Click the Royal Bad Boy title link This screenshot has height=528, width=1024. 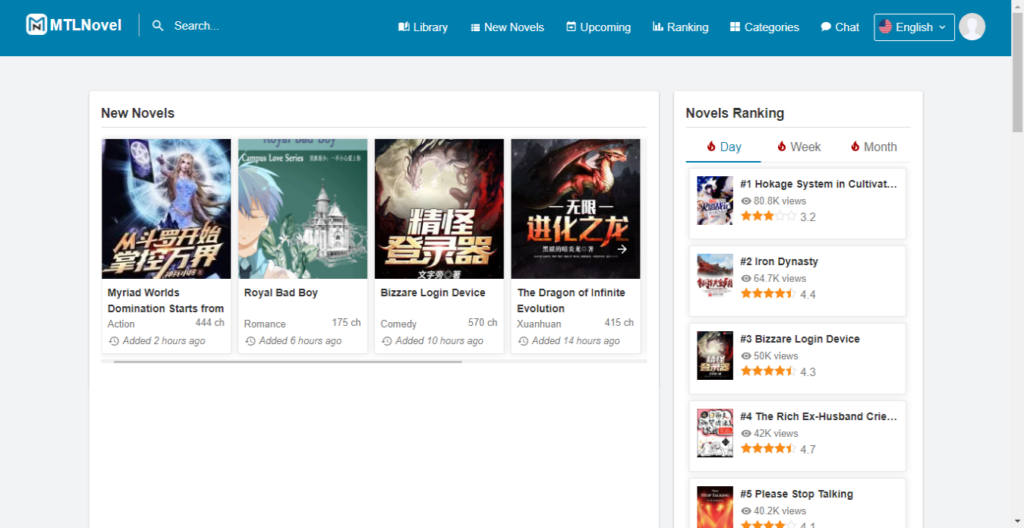coord(281,293)
